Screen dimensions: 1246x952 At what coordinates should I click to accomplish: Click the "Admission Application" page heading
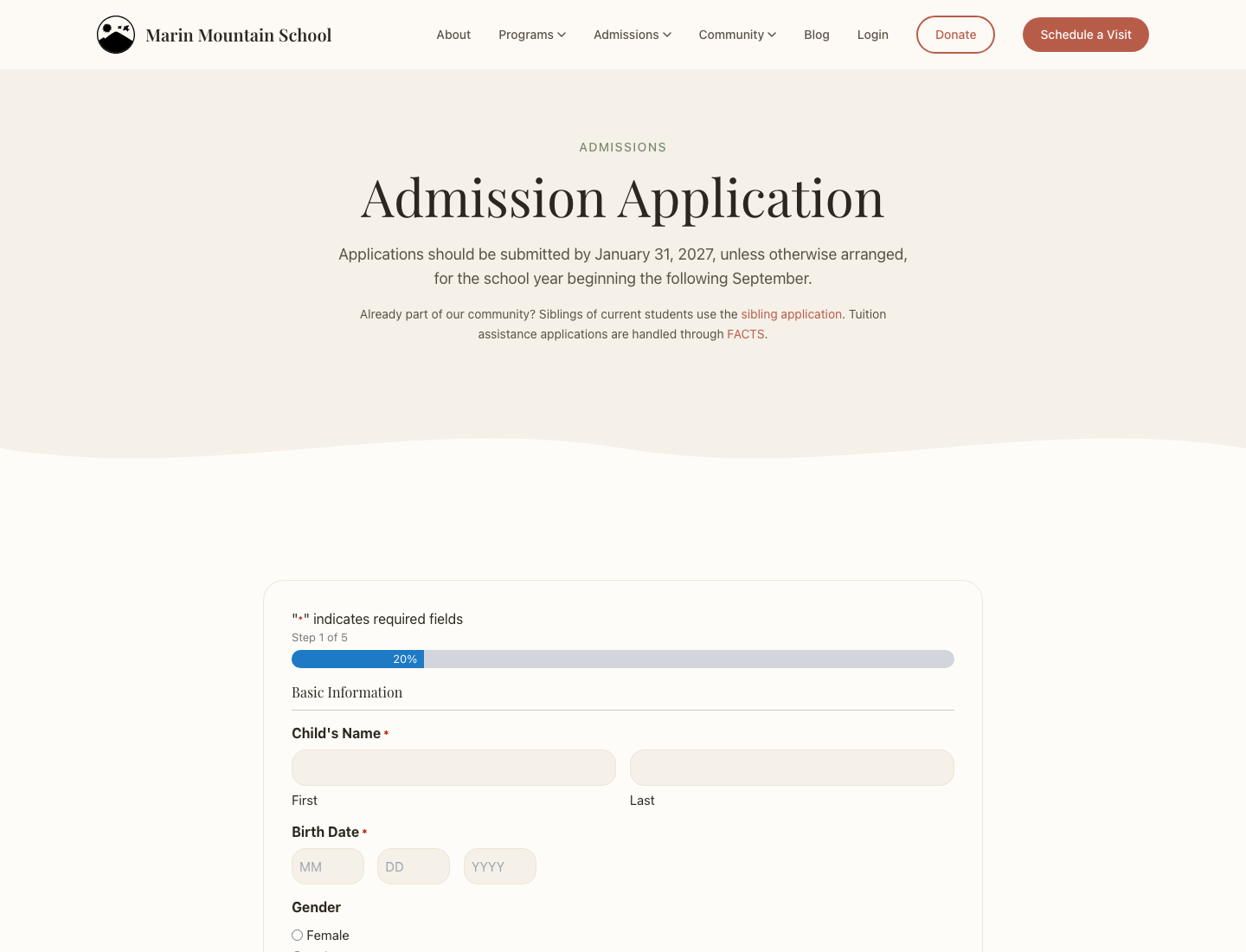pyautogui.click(x=623, y=198)
